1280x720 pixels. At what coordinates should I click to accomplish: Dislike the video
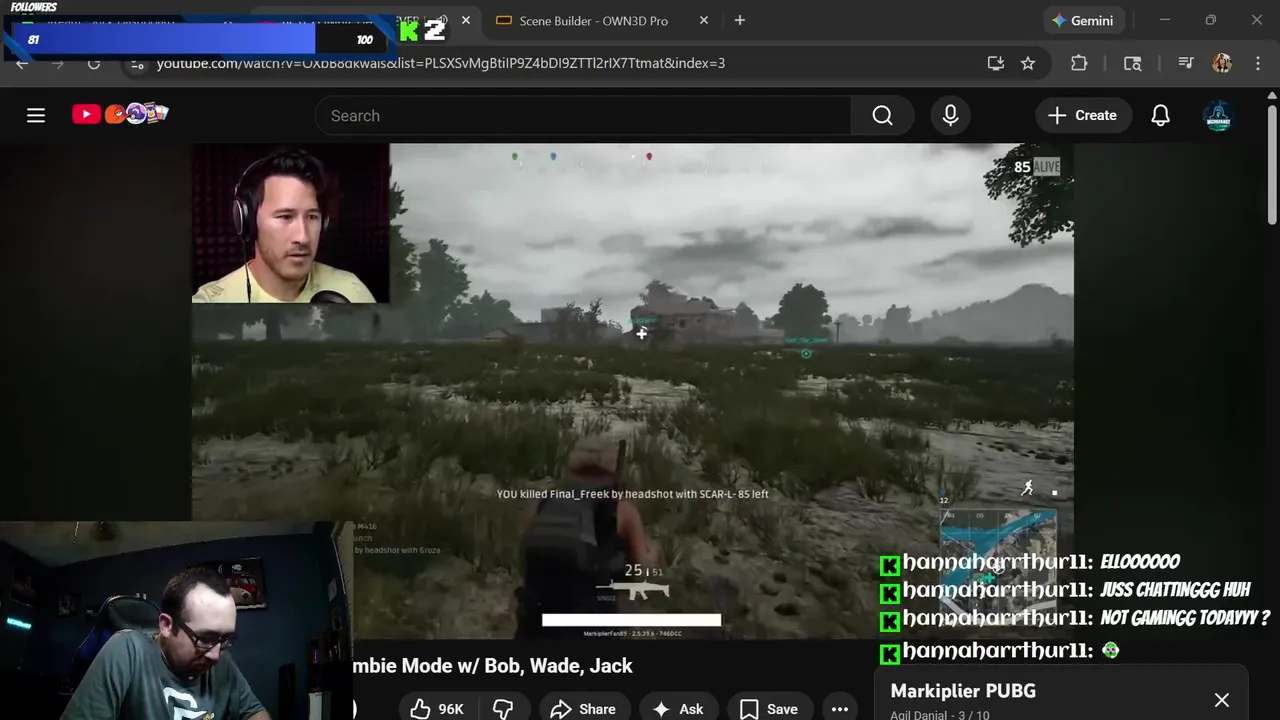(x=503, y=708)
